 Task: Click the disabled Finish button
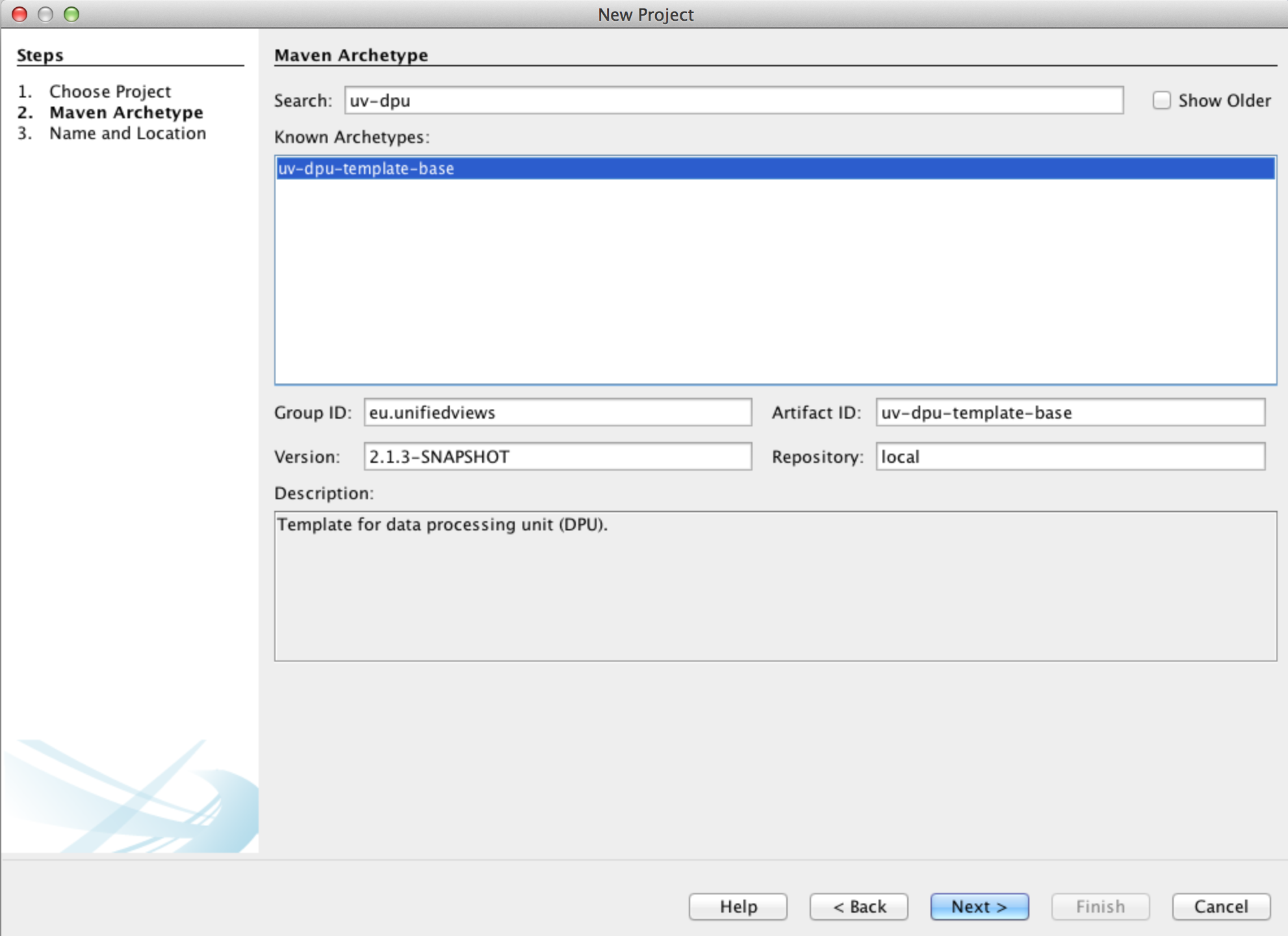coord(1100,907)
